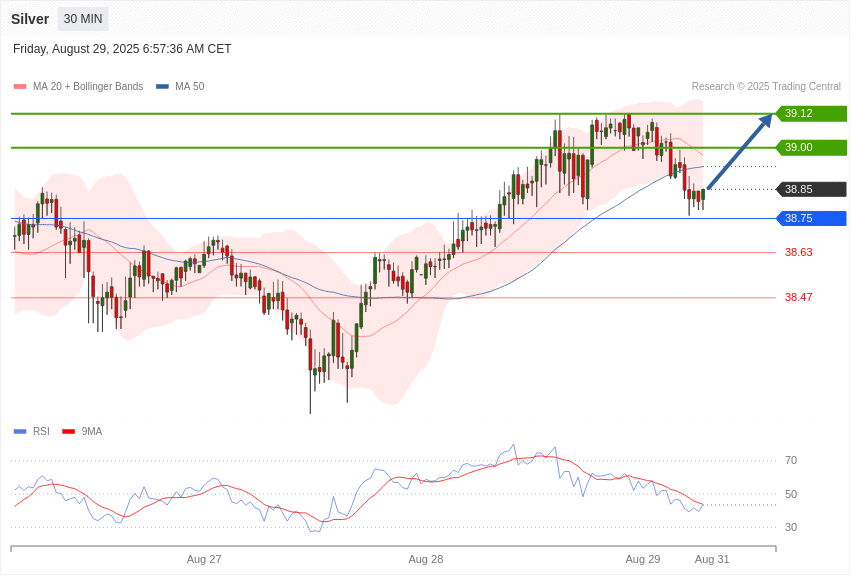The width and height of the screenshot is (850, 576).
Task: Click the MA 50 legend label
Action: (x=190, y=86)
